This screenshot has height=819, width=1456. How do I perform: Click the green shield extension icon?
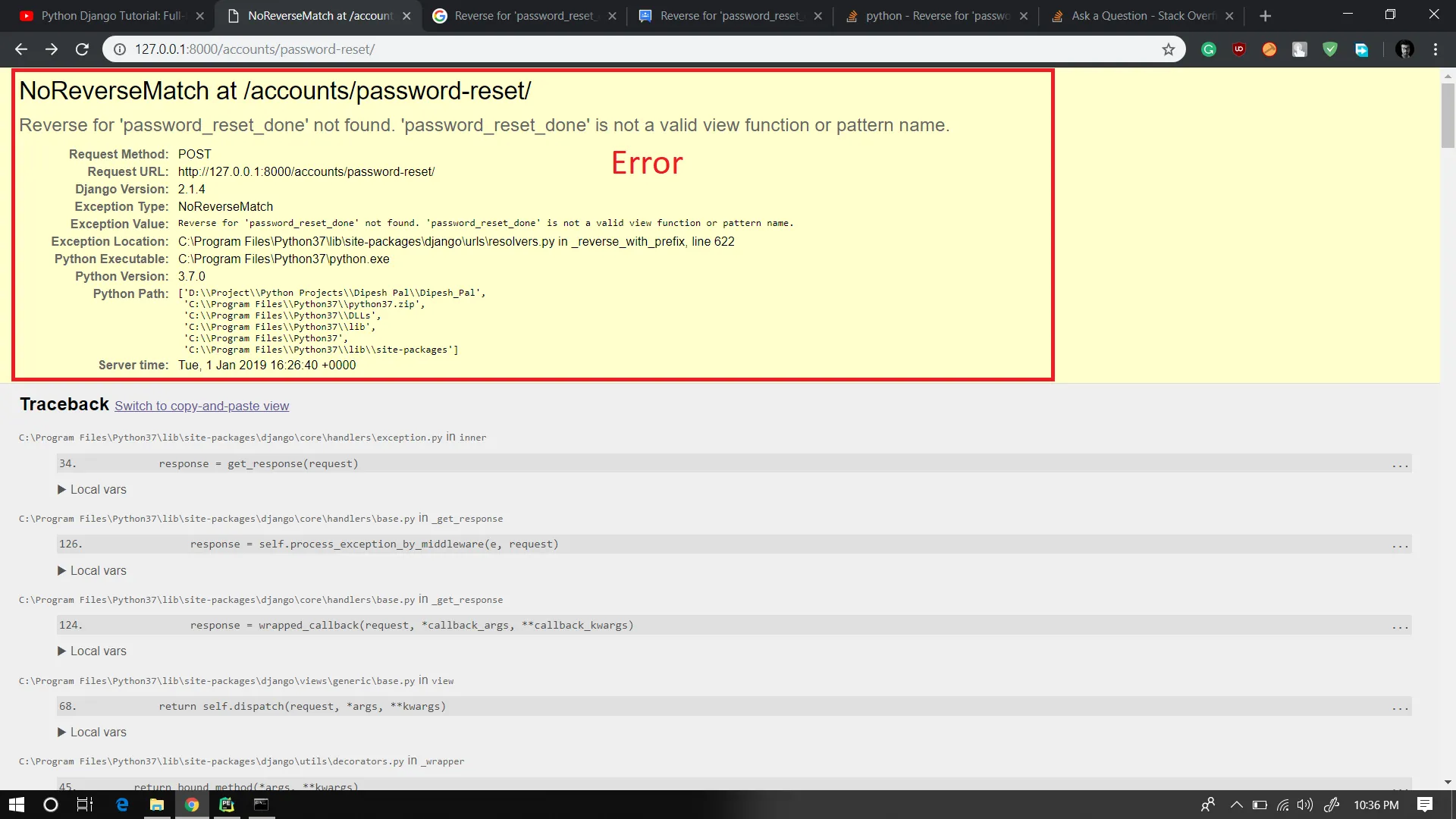coord(1330,49)
